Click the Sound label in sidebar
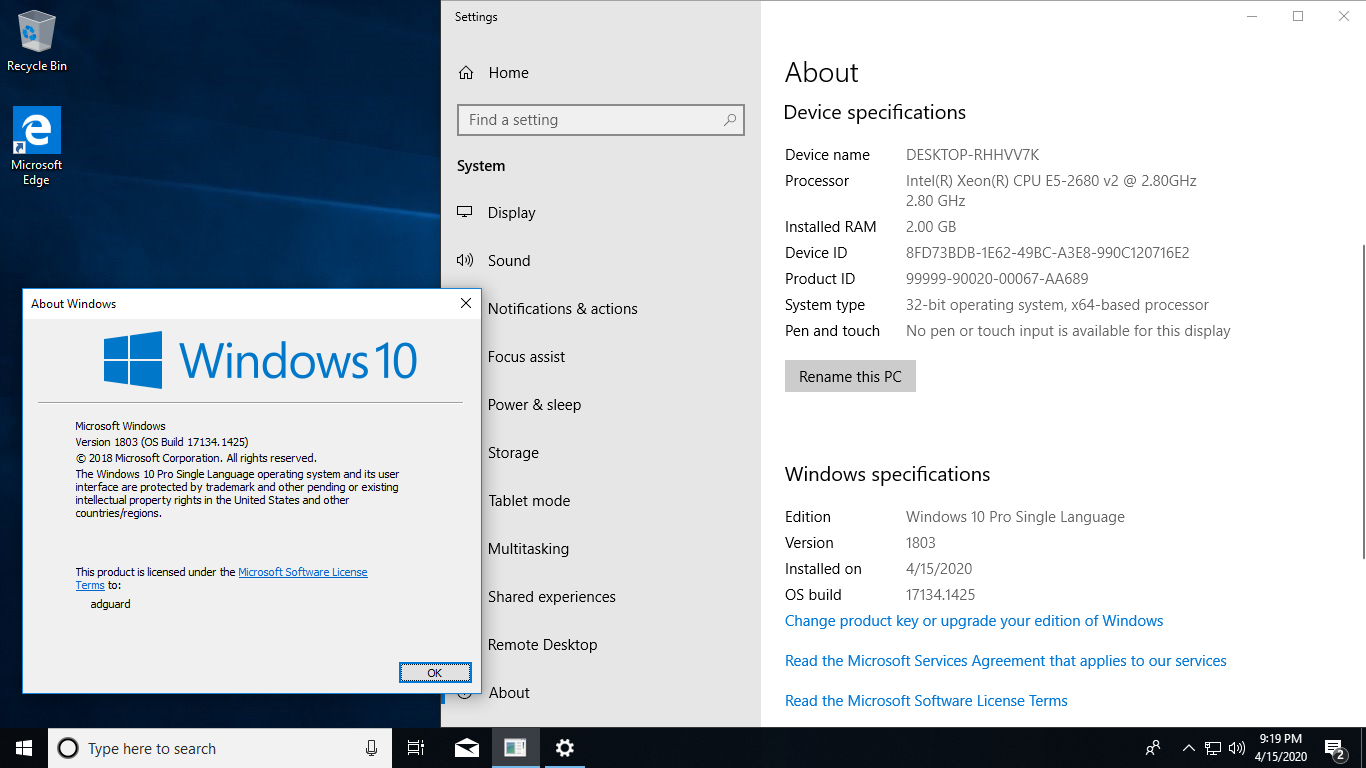Screen dimensions: 1366x768 [509, 261]
